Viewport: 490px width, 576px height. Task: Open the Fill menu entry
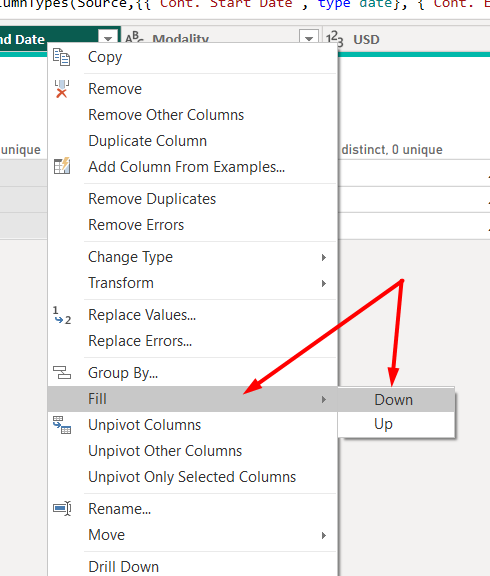coord(192,399)
